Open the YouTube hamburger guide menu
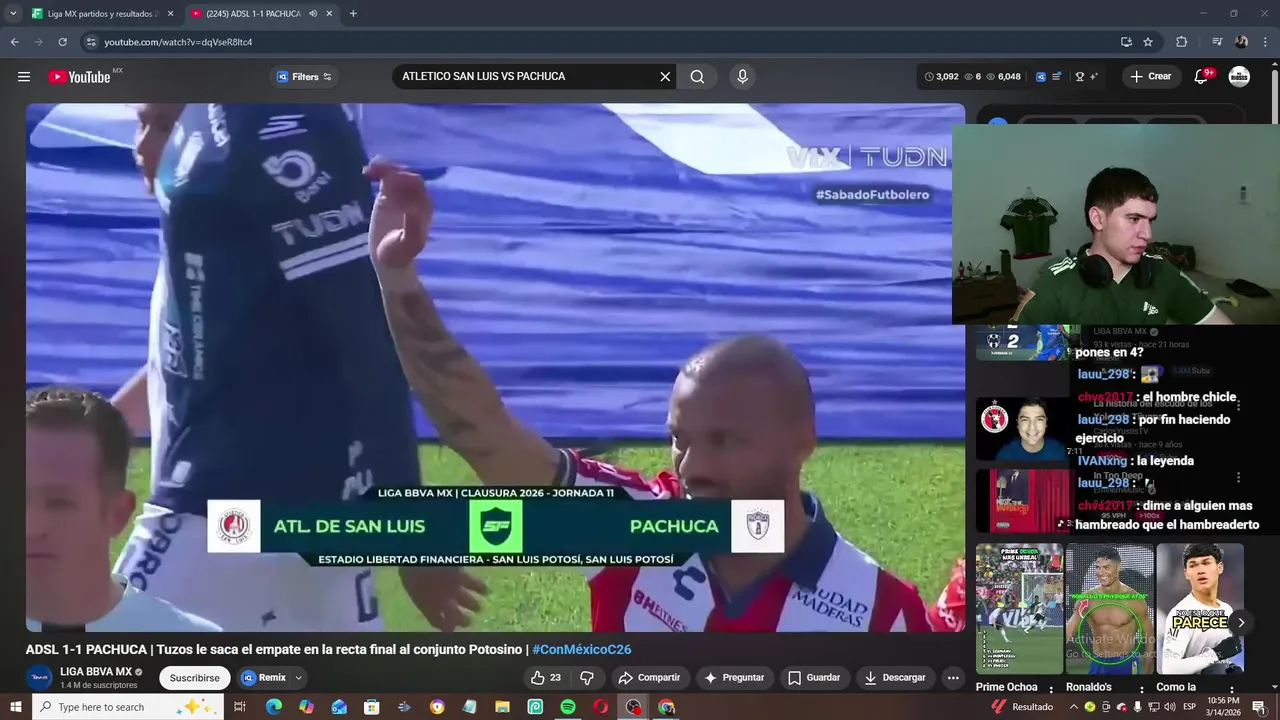Screen dimensions: 1280x720 pyautogui.click(x=24, y=77)
